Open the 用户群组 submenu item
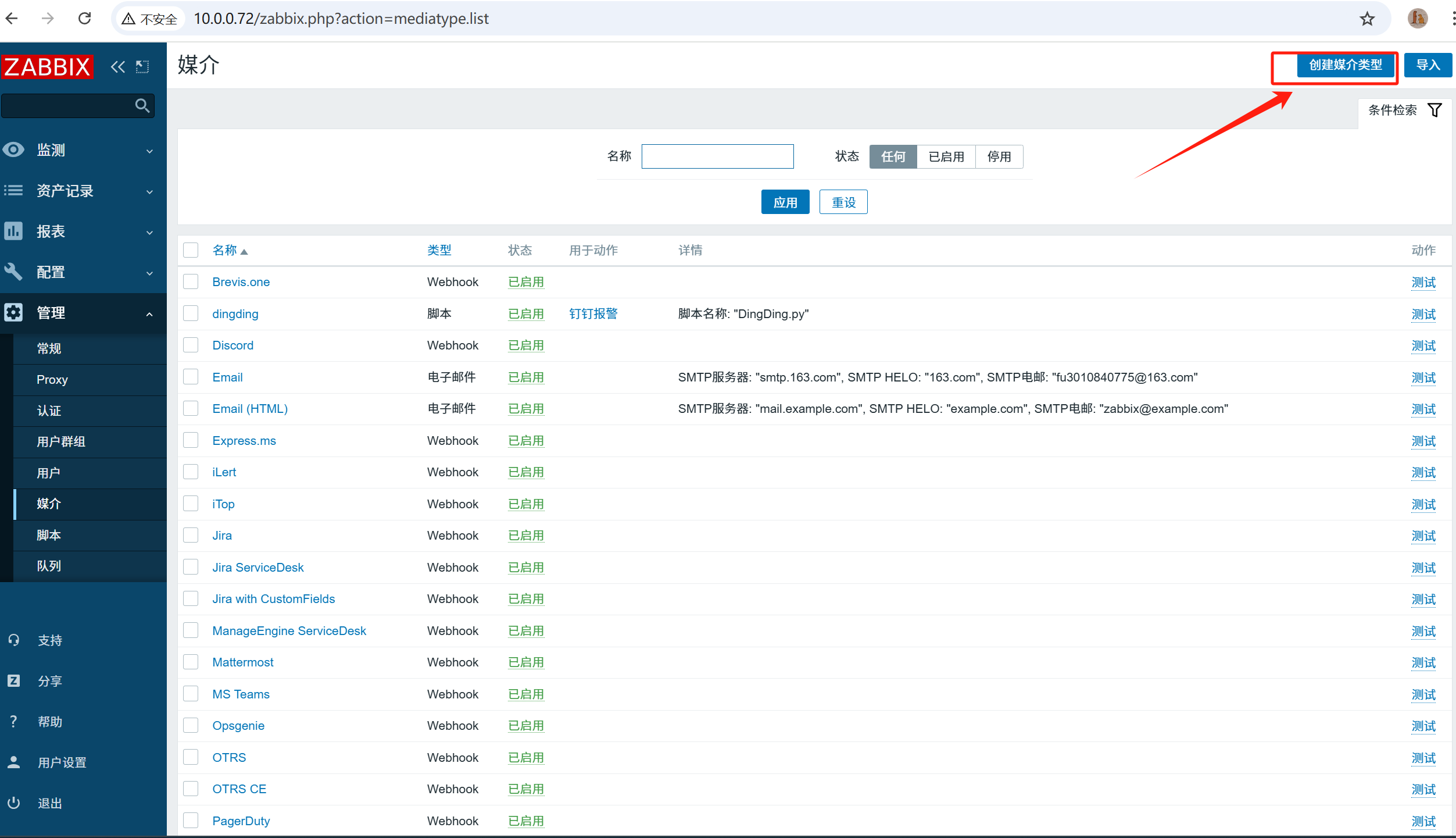 (61, 441)
